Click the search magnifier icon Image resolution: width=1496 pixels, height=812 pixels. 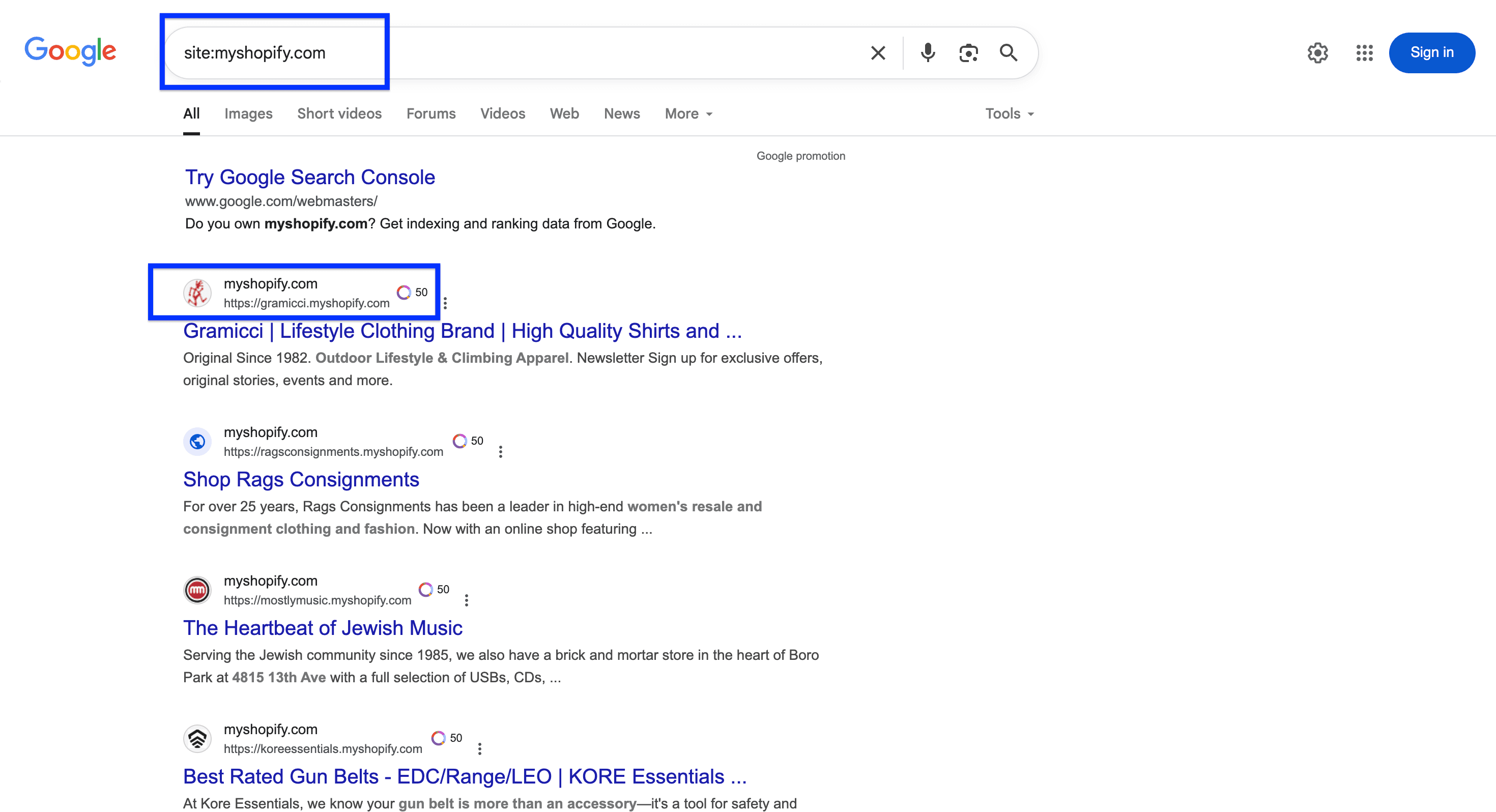[1009, 52]
